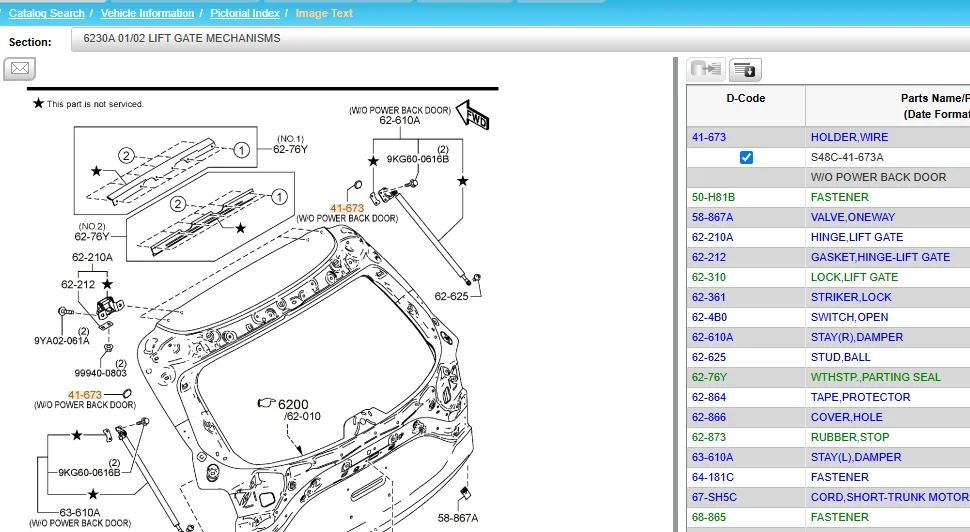Click the parts list download icon

point(745,69)
